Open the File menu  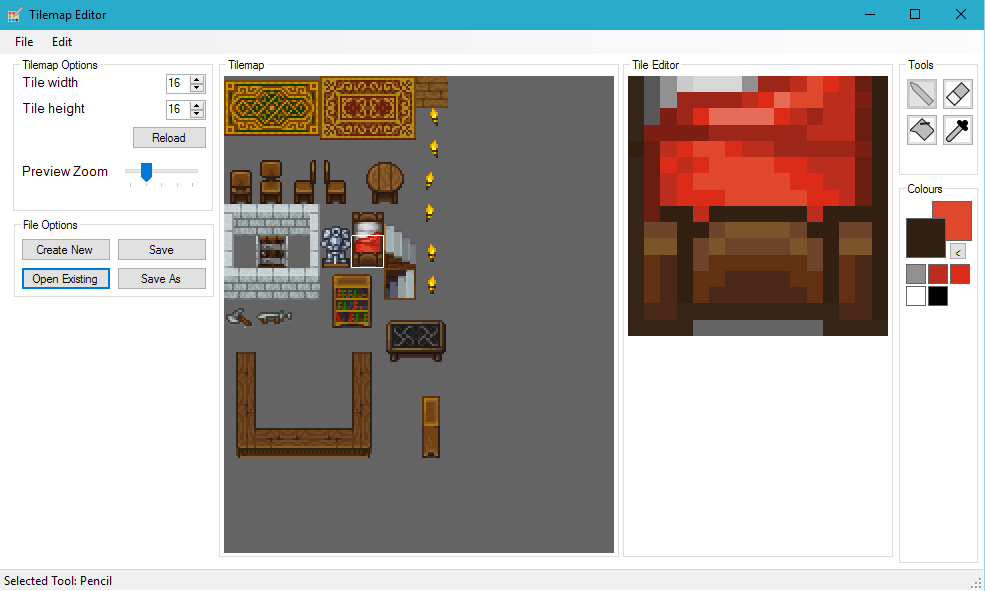click(24, 42)
